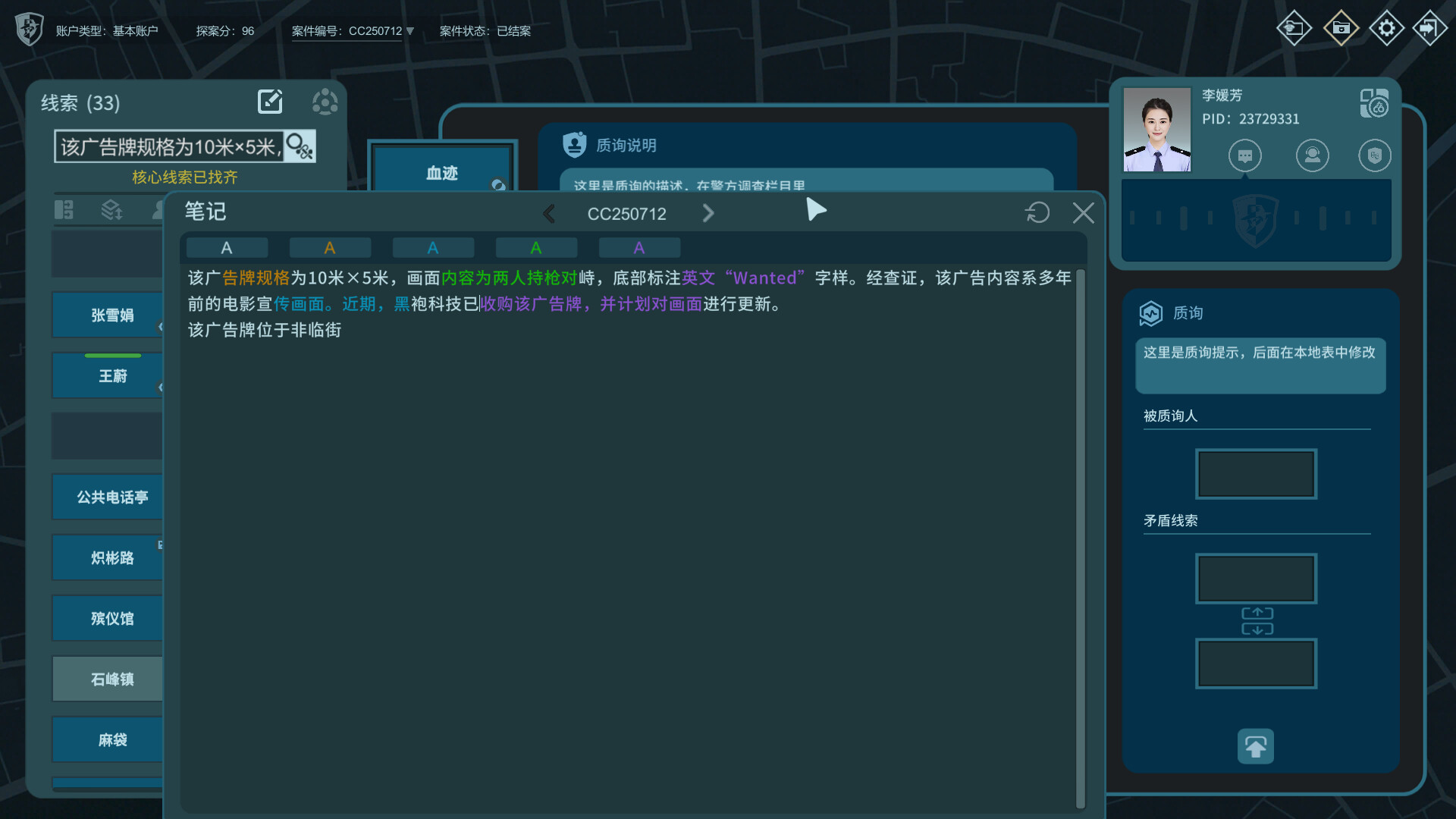Click the refresh icon in the 笔记 window
Image resolution: width=1456 pixels, height=819 pixels.
click(x=1037, y=213)
